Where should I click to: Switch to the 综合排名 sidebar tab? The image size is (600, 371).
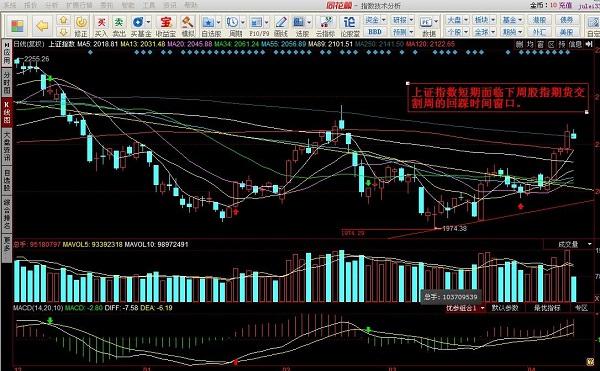[x=7, y=214]
